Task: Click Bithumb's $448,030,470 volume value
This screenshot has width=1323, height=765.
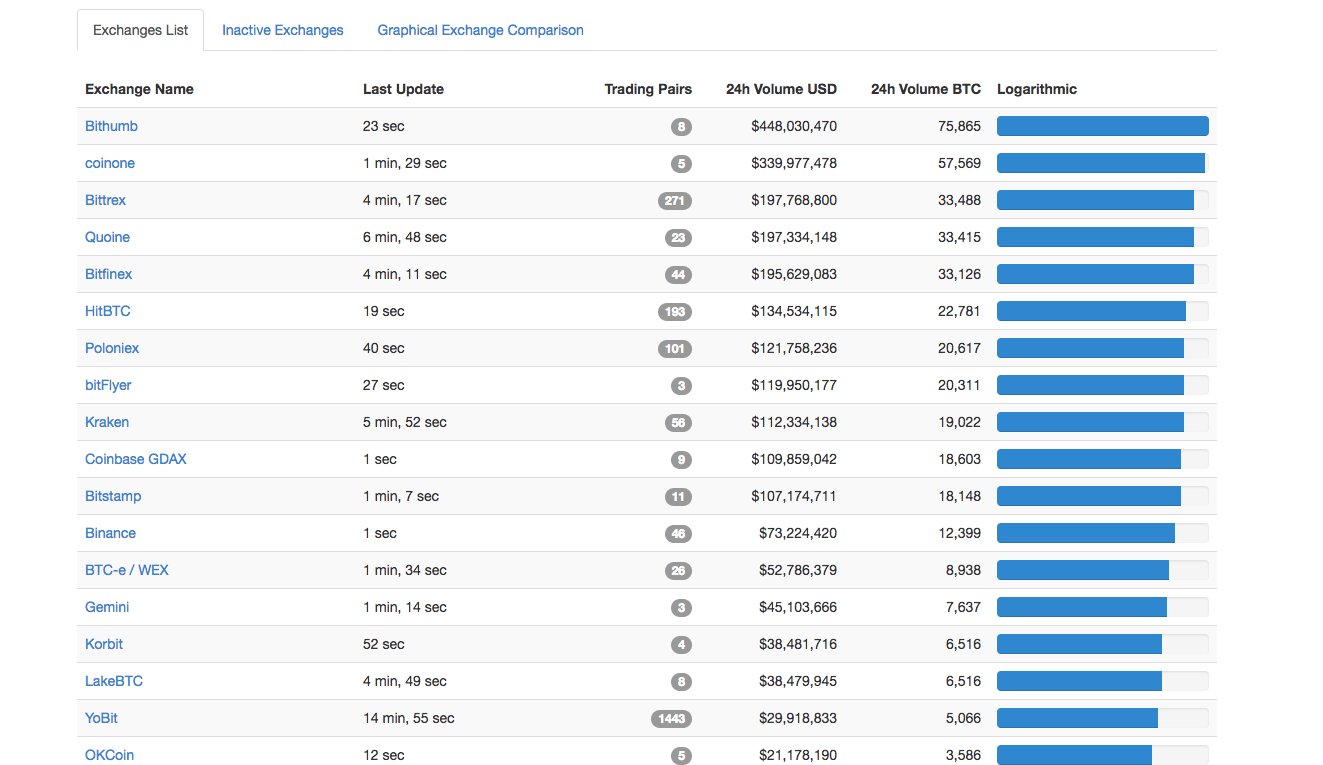Action: click(794, 126)
